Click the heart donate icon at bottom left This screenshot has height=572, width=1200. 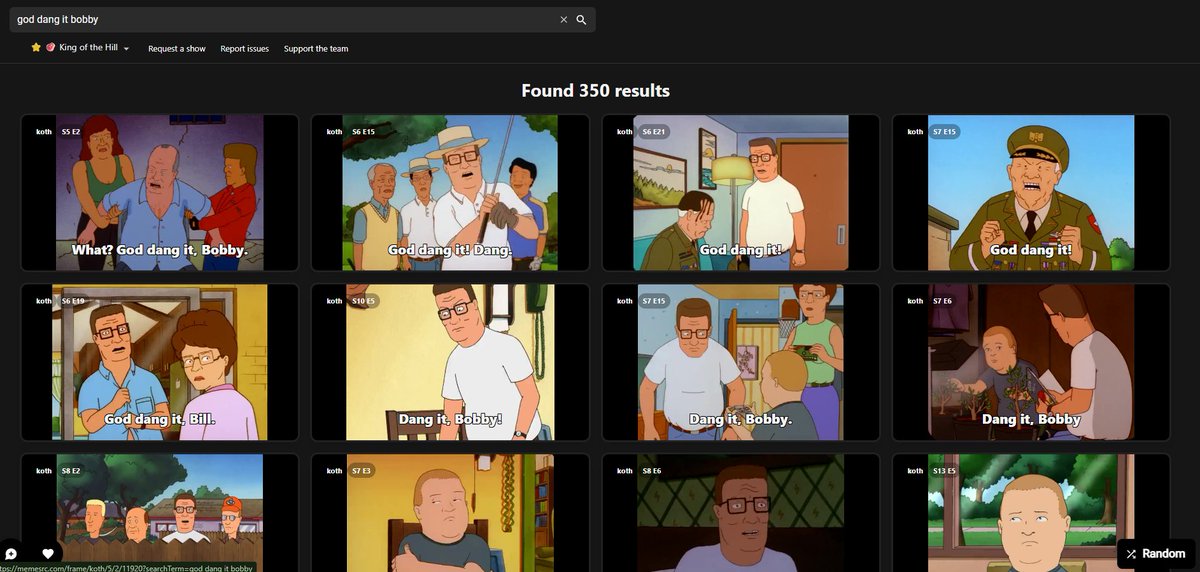tap(48, 553)
